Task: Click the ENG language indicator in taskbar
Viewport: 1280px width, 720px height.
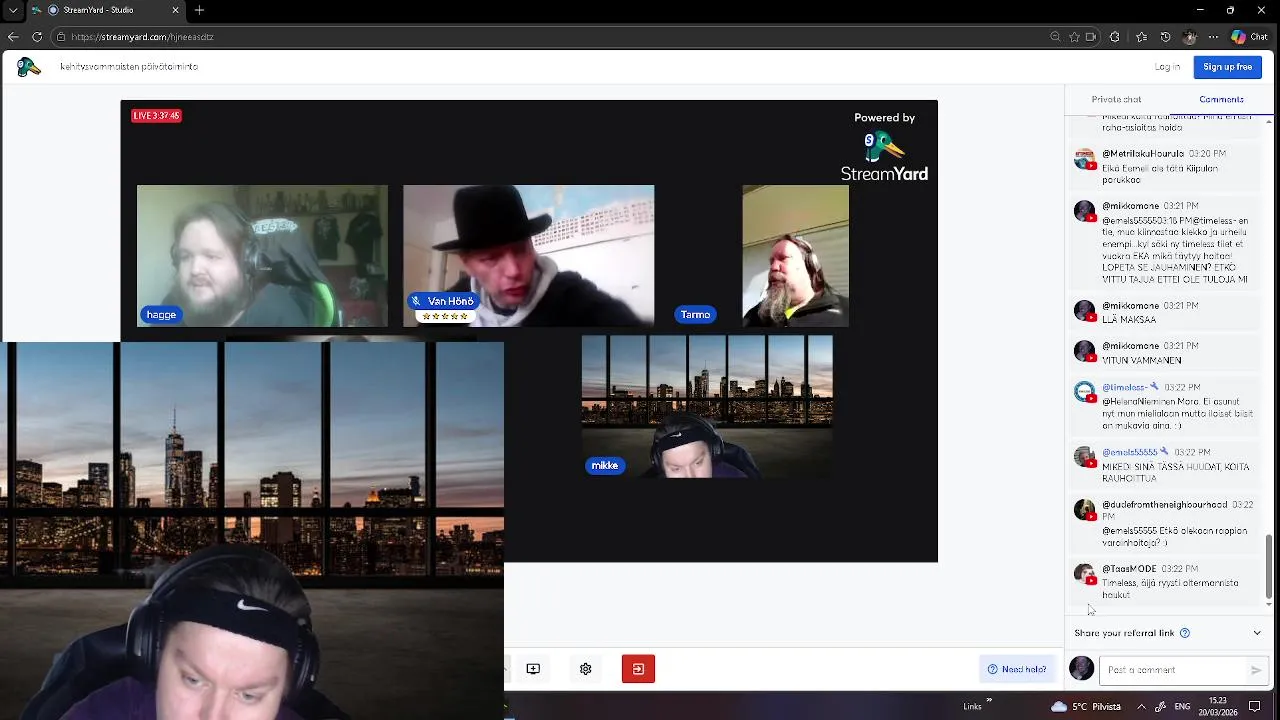Action: coord(1182,706)
